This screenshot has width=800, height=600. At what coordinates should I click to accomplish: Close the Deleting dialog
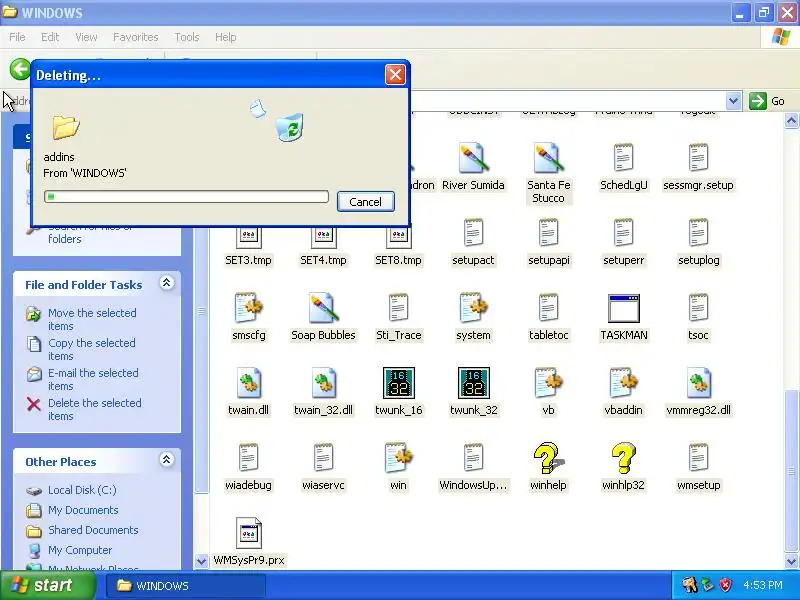tap(395, 75)
